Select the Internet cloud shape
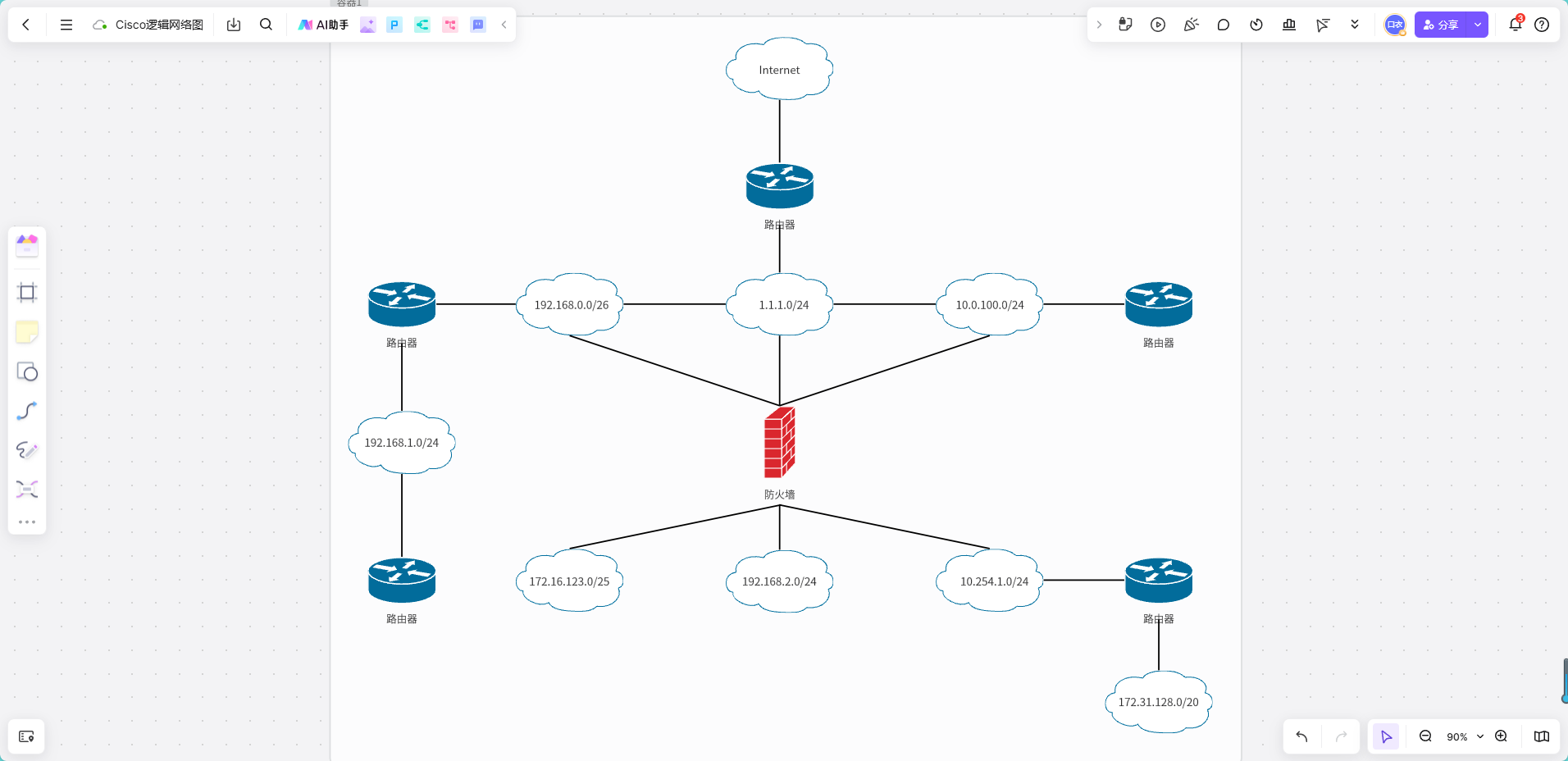1568x761 pixels. [779, 69]
